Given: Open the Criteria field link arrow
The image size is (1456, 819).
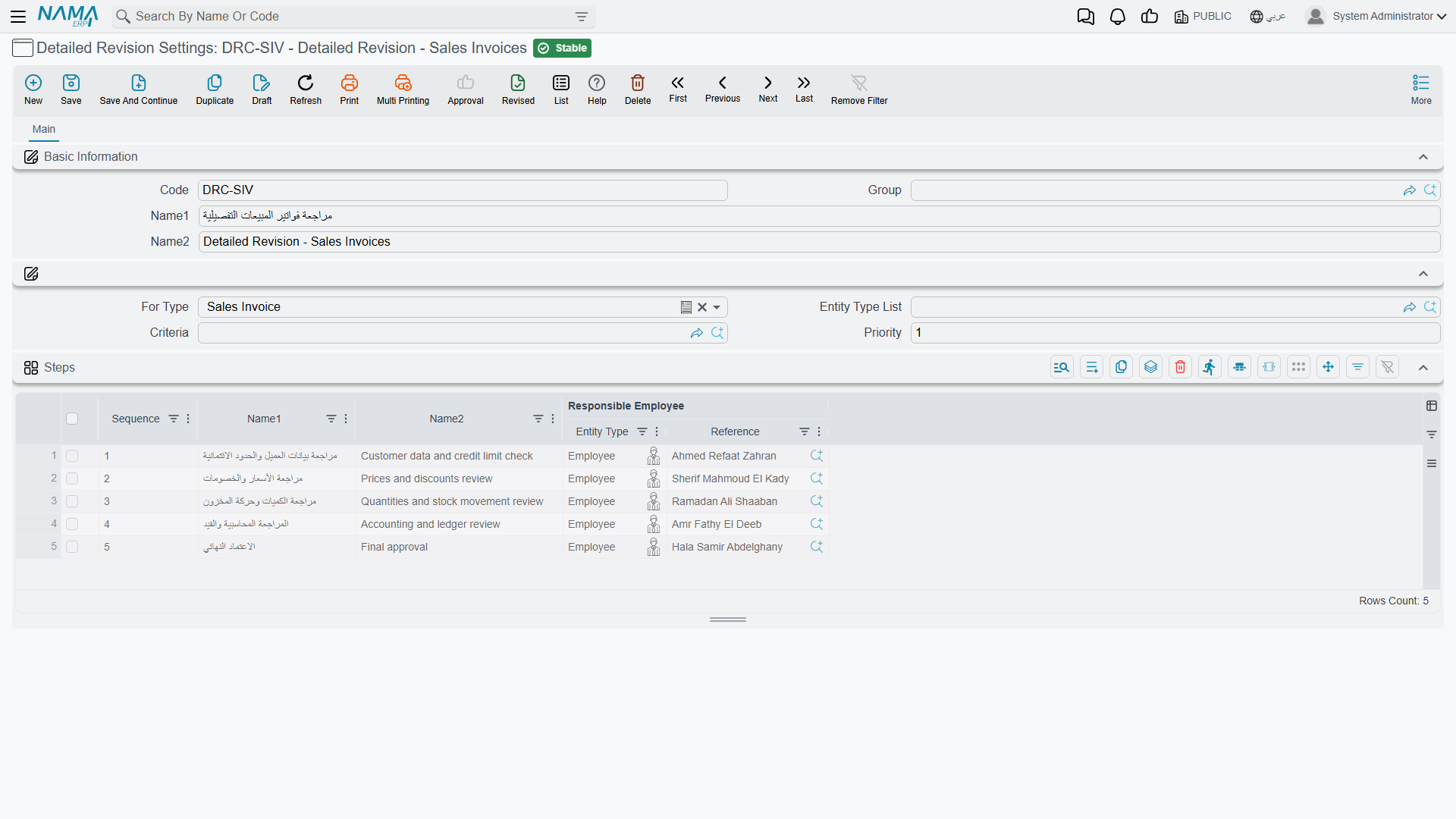Looking at the screenshot, I should click(697, 333).
